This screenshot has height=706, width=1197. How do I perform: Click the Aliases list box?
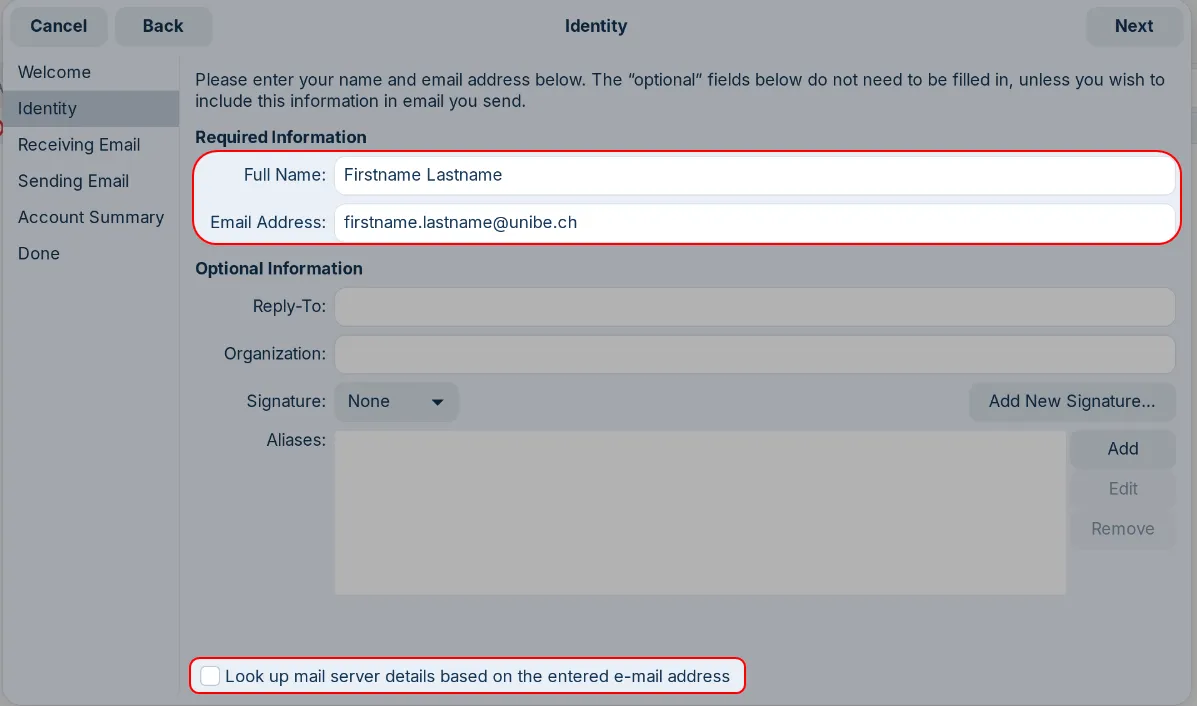pyautogui.click(x=700, y=512)
